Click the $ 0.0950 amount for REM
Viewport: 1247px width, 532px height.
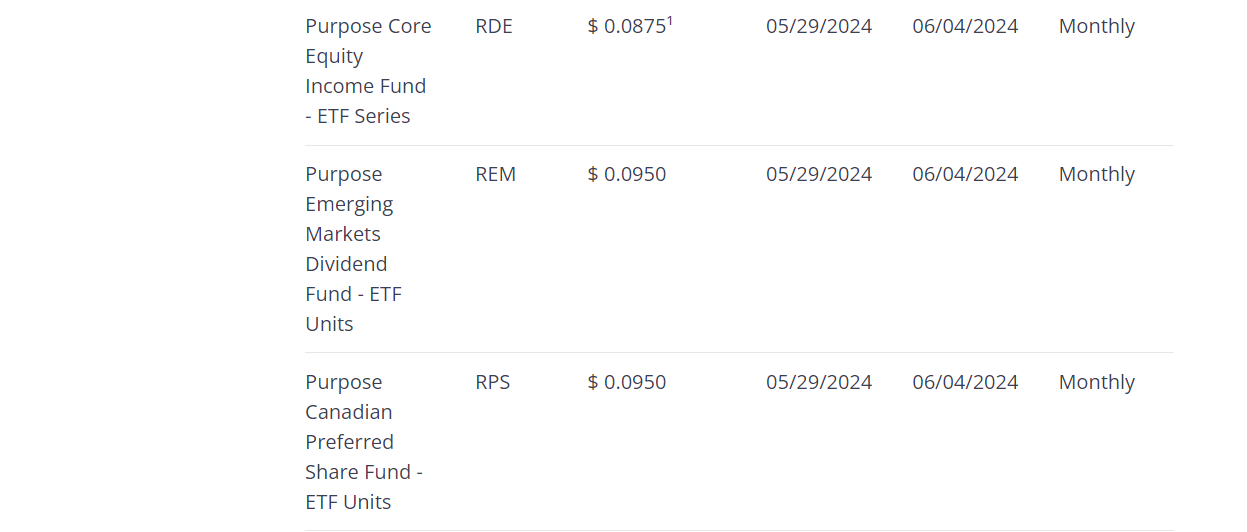[627, 175]
